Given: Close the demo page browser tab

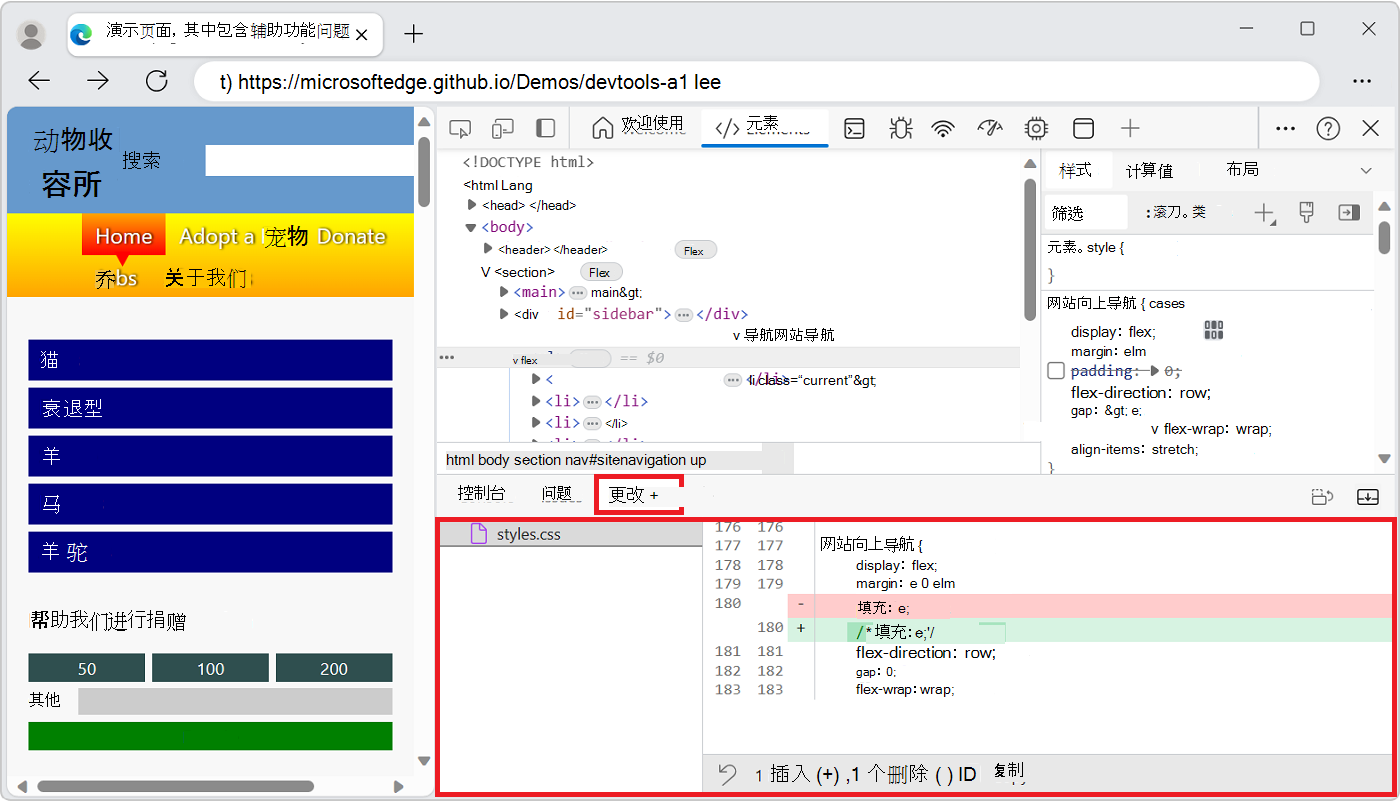Looking at the screenshot, I should pos(362,35).
